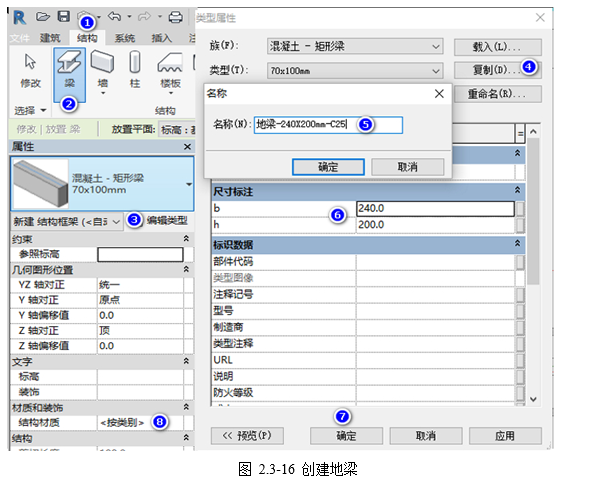Screen dimensions: 591x484
Task: Close the 名称 name dialog
Action: pos(439,93)
